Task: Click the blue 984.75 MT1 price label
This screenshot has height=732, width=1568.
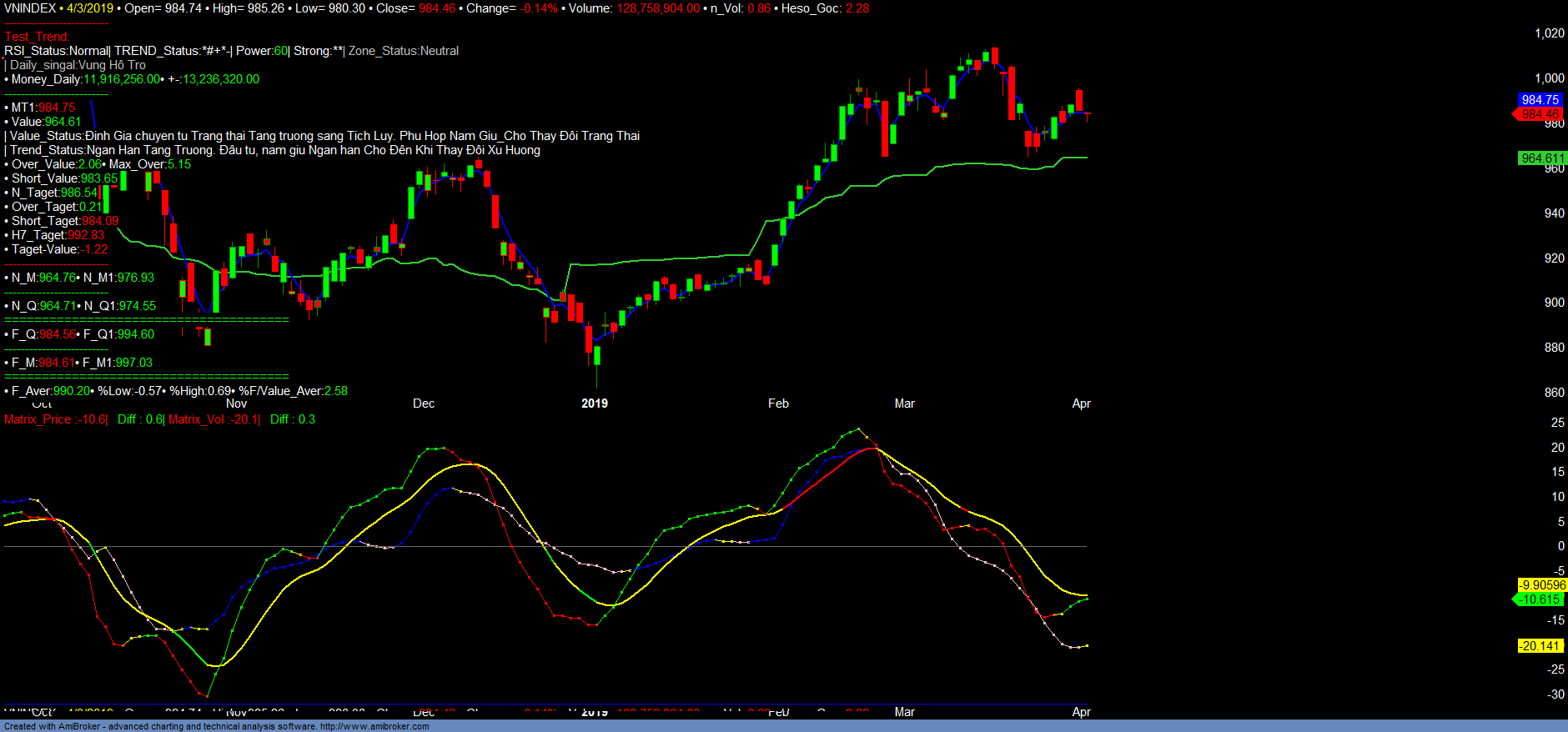Action: tap(1540, 100)
